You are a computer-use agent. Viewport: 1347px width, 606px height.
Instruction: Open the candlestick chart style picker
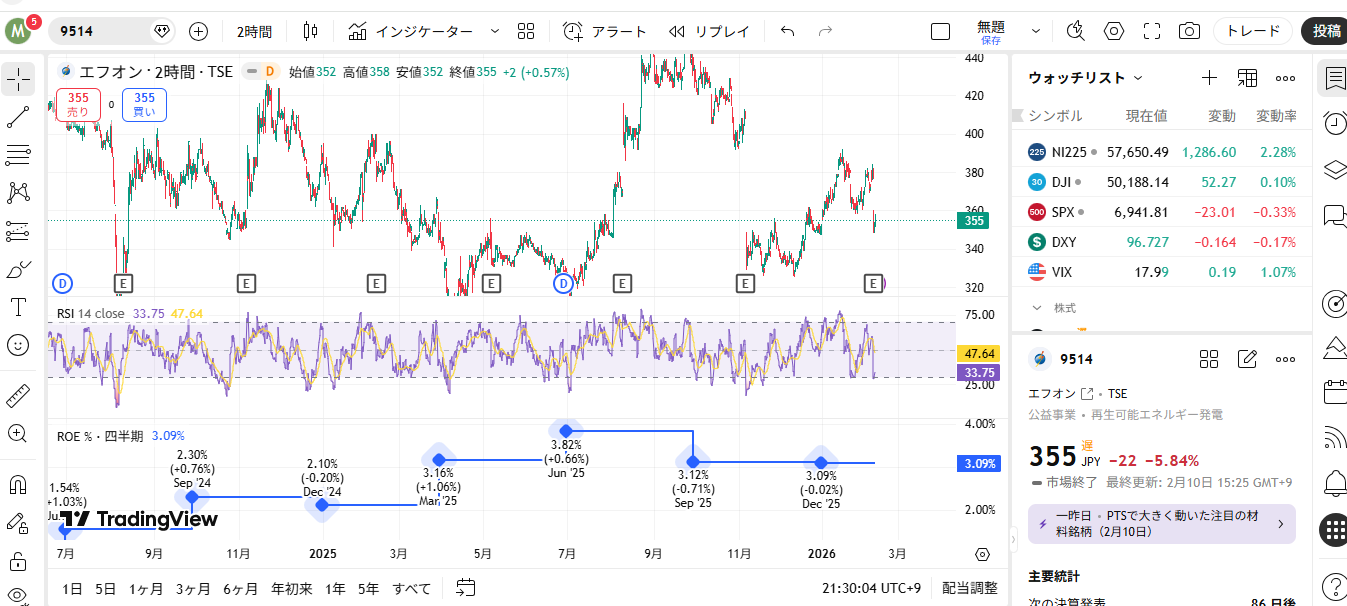coord(310,31)
